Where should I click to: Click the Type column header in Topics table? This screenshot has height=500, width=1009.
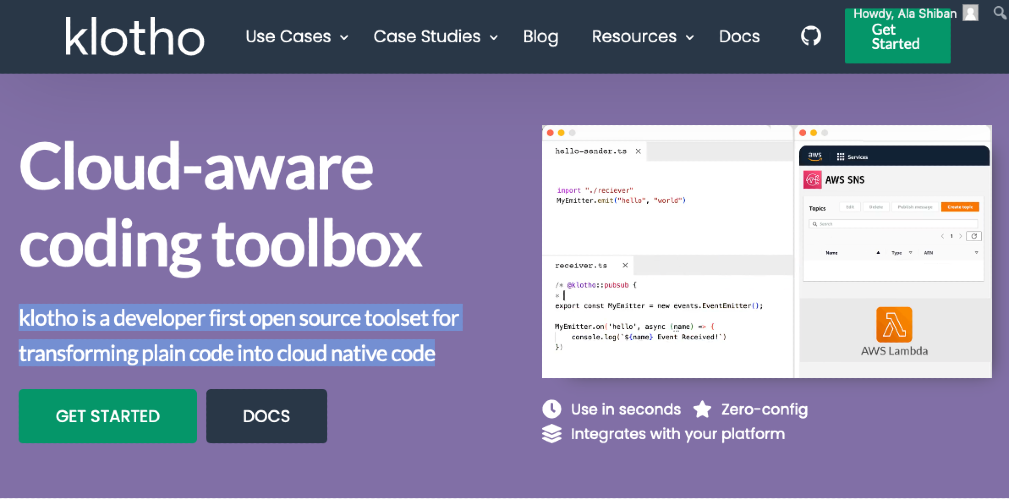(x=897, y=253)
